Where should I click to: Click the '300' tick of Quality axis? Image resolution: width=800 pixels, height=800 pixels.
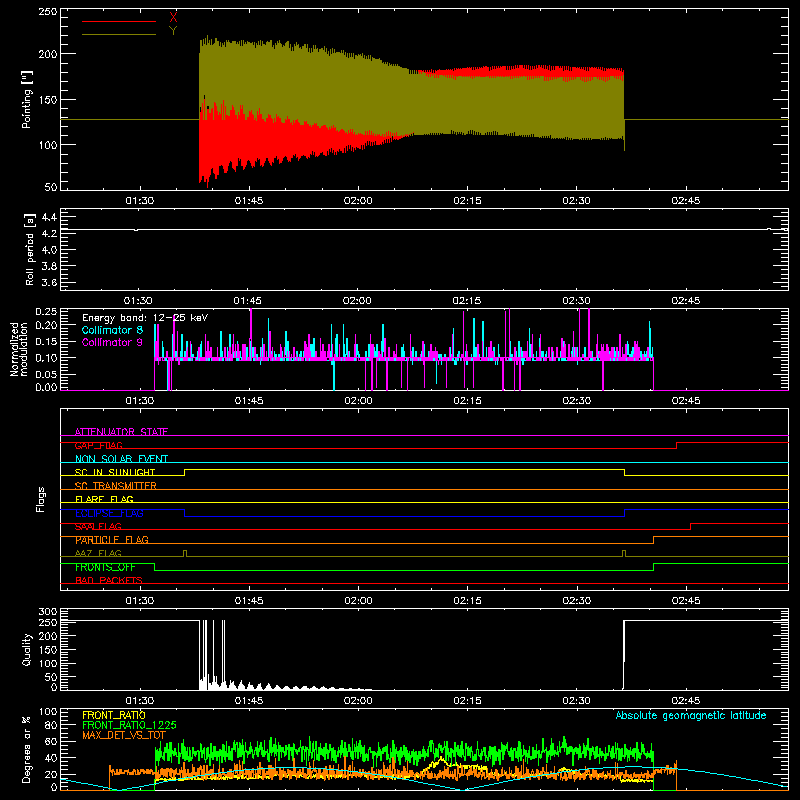click(48, 612)
